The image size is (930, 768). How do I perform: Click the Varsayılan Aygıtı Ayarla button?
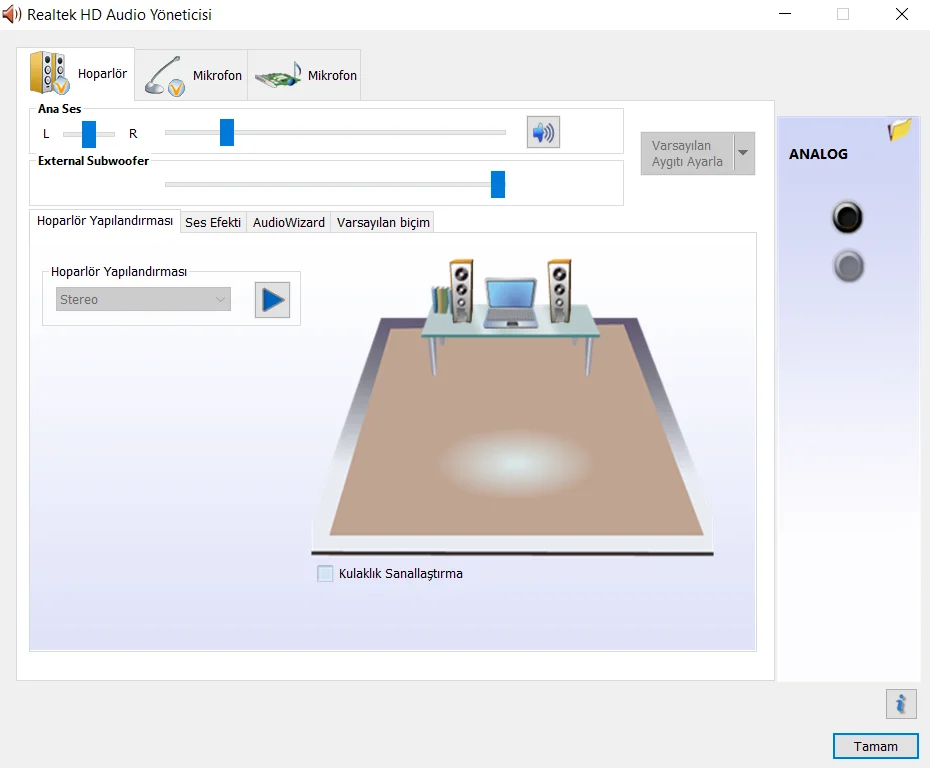687,153
